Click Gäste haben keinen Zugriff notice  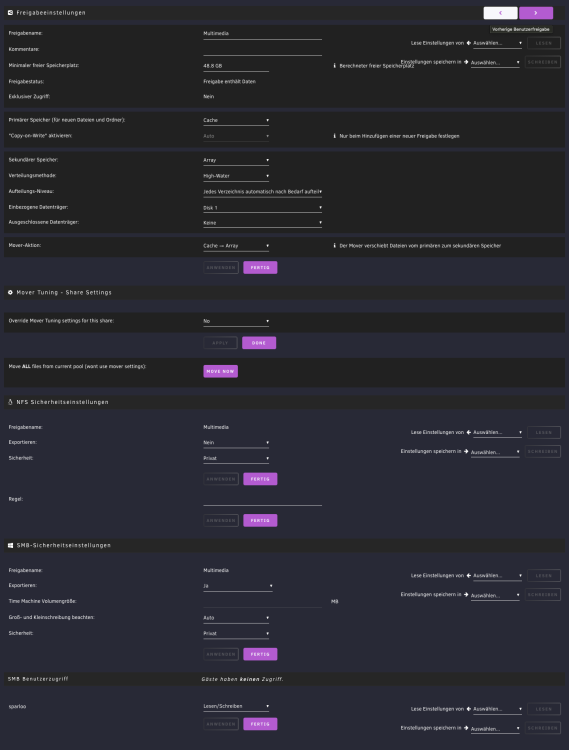(242, 679)
